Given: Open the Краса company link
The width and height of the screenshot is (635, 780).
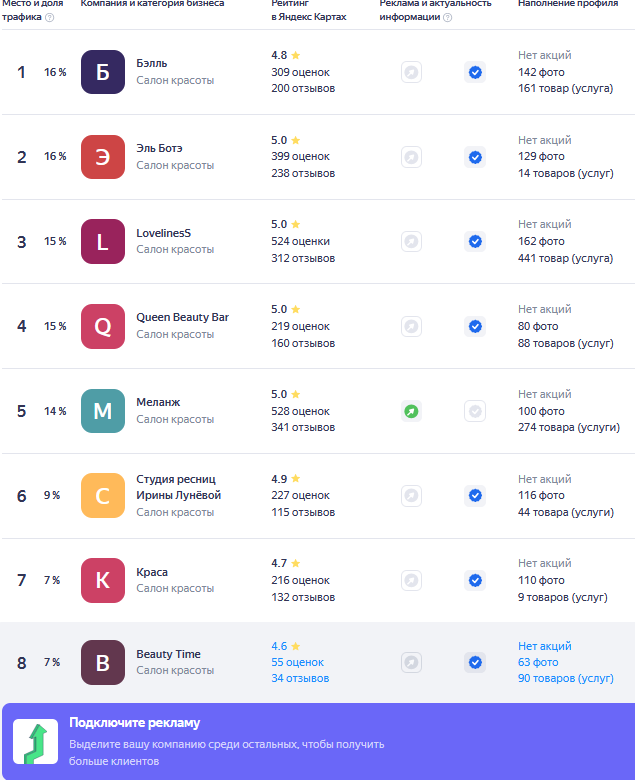Looking at the screenshot, I should pos(152,572).
